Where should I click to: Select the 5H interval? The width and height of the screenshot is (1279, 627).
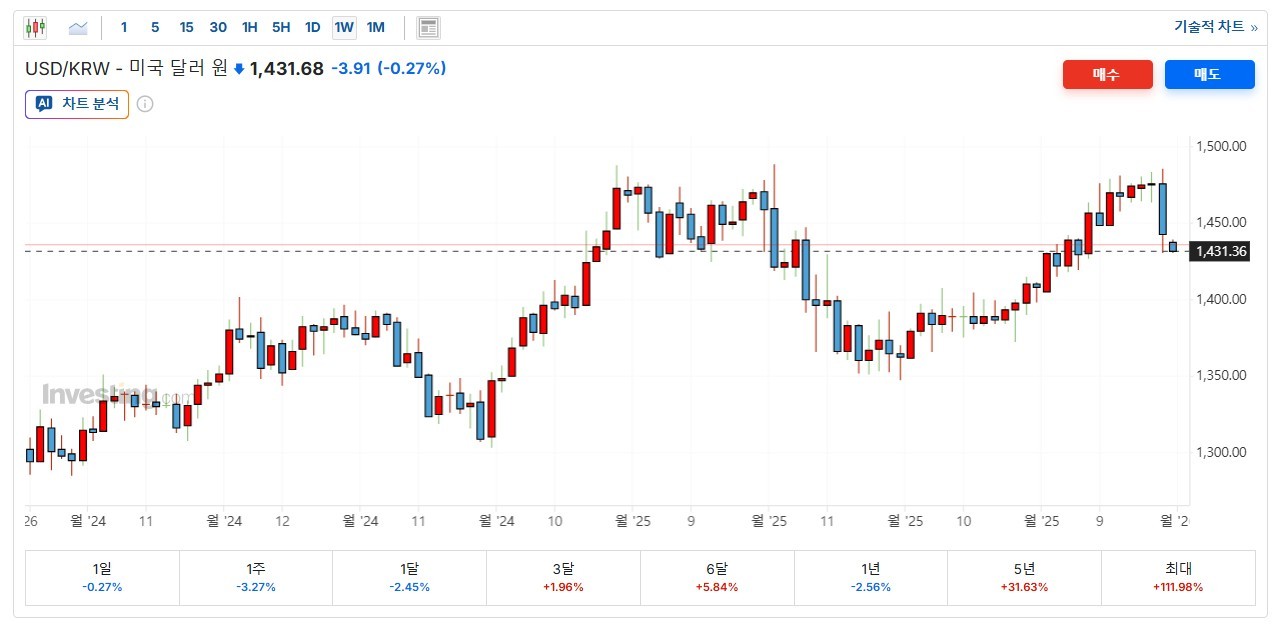(x=281, y=28)
